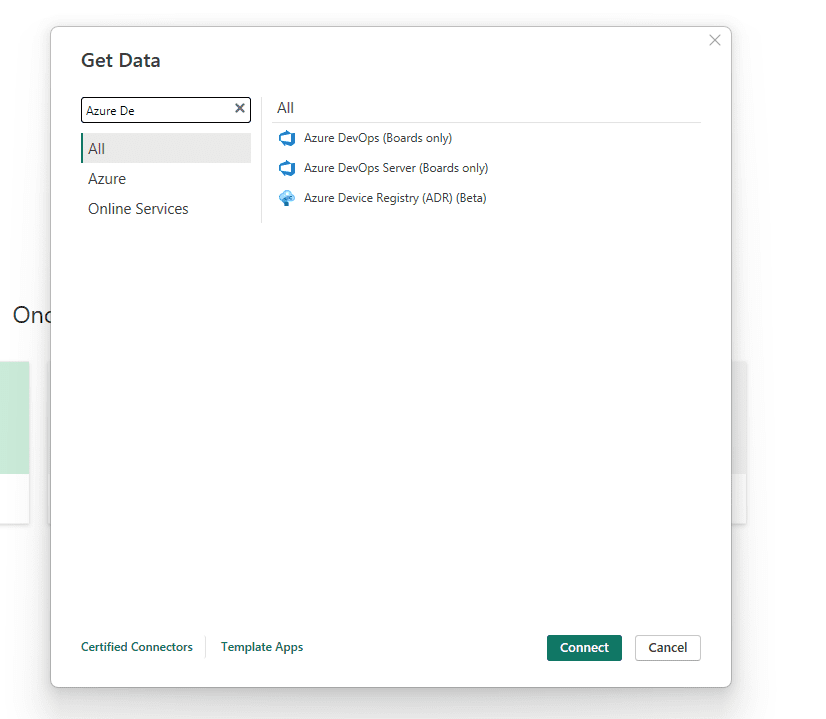Click the All results header
826x719 pixels.
286,108
